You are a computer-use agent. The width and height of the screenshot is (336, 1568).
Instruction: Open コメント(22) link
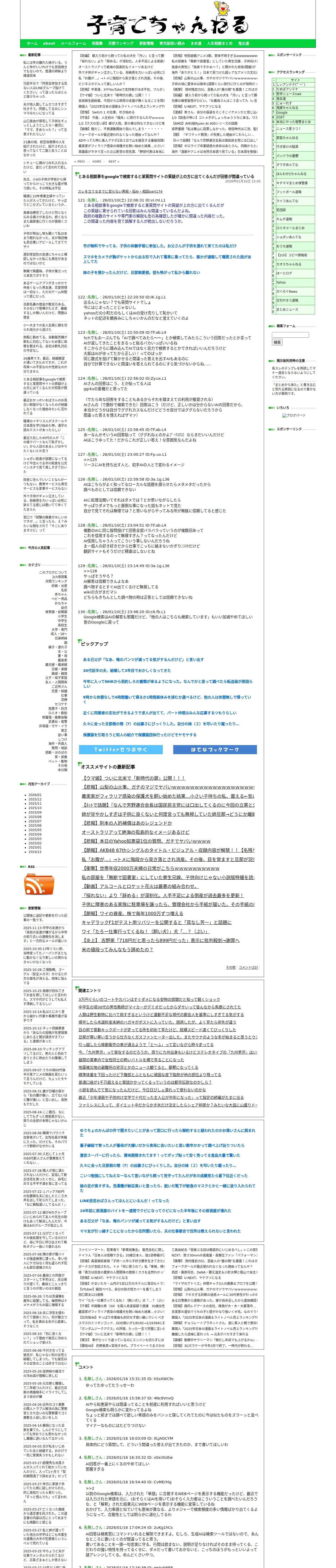click(x=248, y=967)
